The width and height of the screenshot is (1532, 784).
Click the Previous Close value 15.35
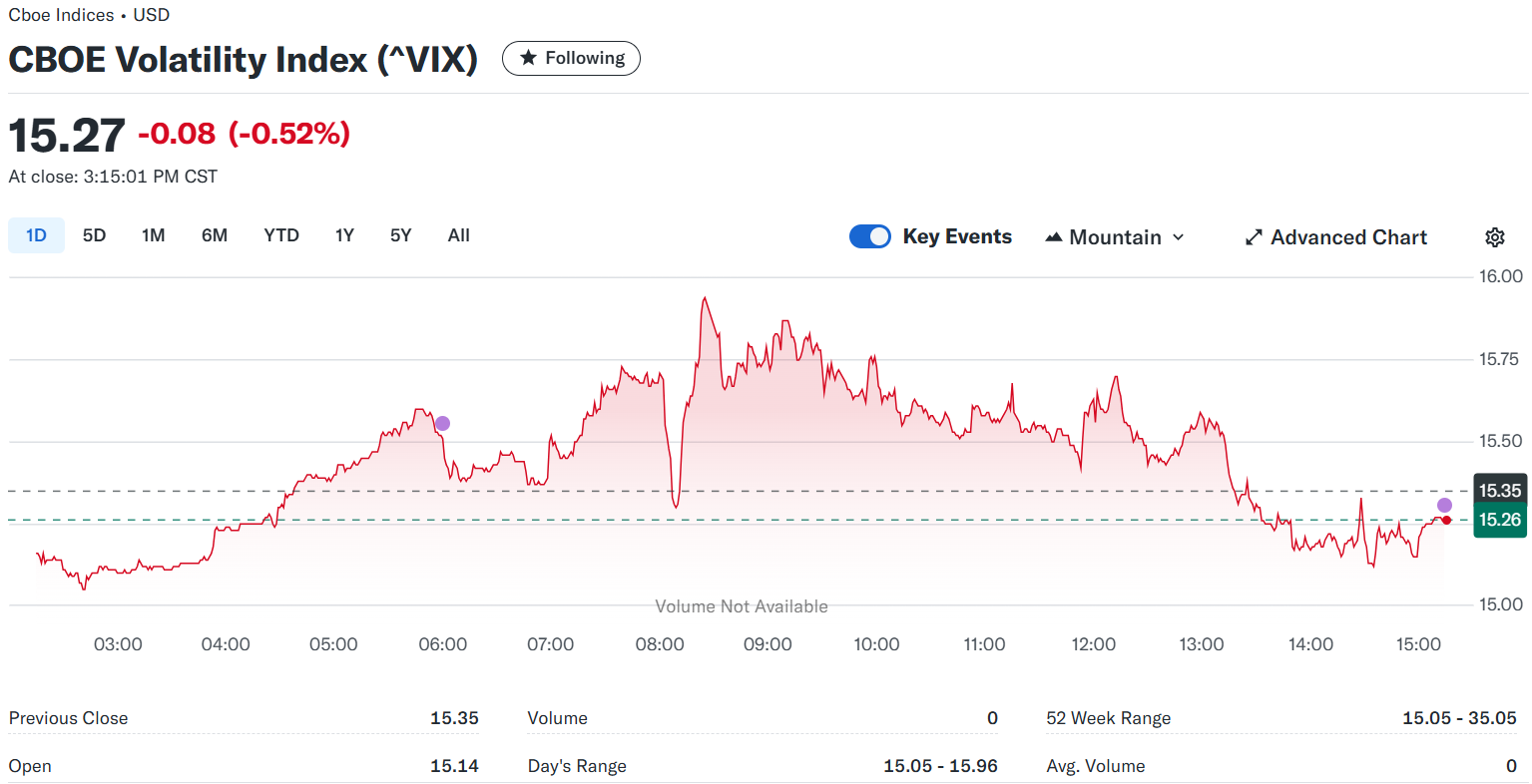454,718
